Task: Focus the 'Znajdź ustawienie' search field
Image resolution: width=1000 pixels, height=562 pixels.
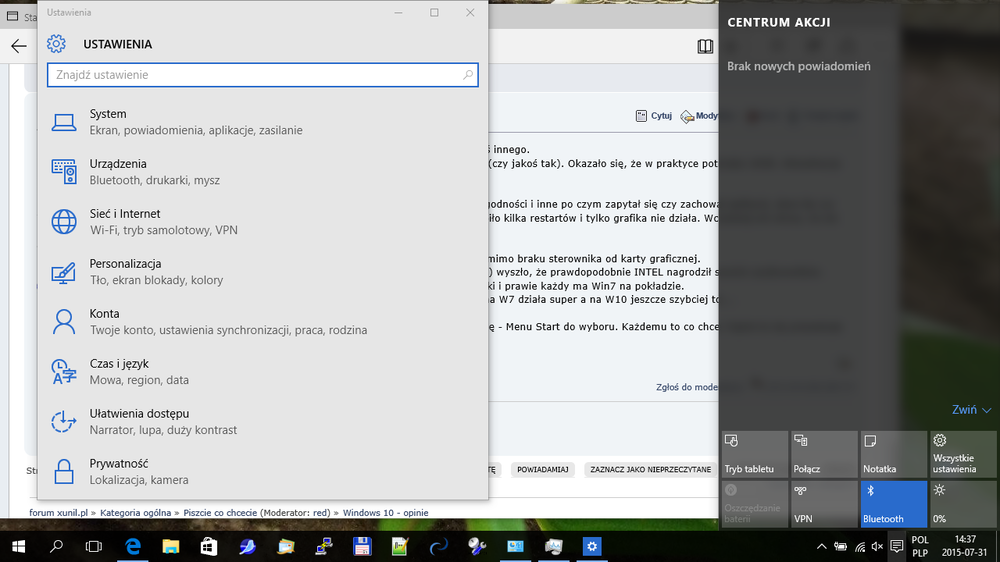Action: coord(263,75)
